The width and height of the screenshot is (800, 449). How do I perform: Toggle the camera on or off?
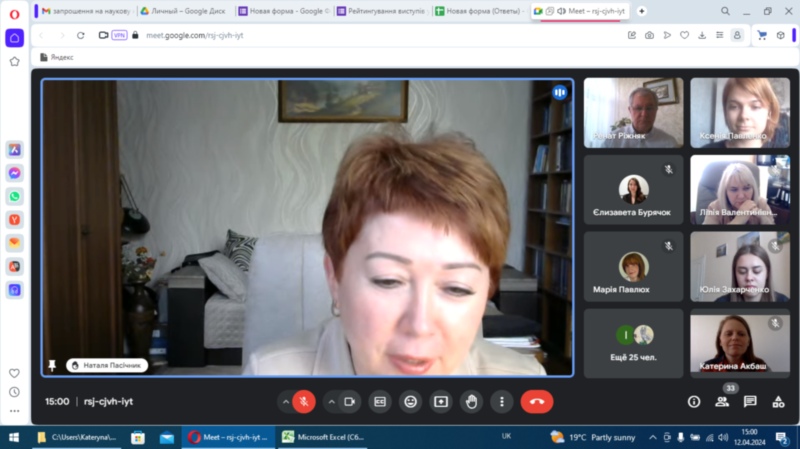(350, 401)
